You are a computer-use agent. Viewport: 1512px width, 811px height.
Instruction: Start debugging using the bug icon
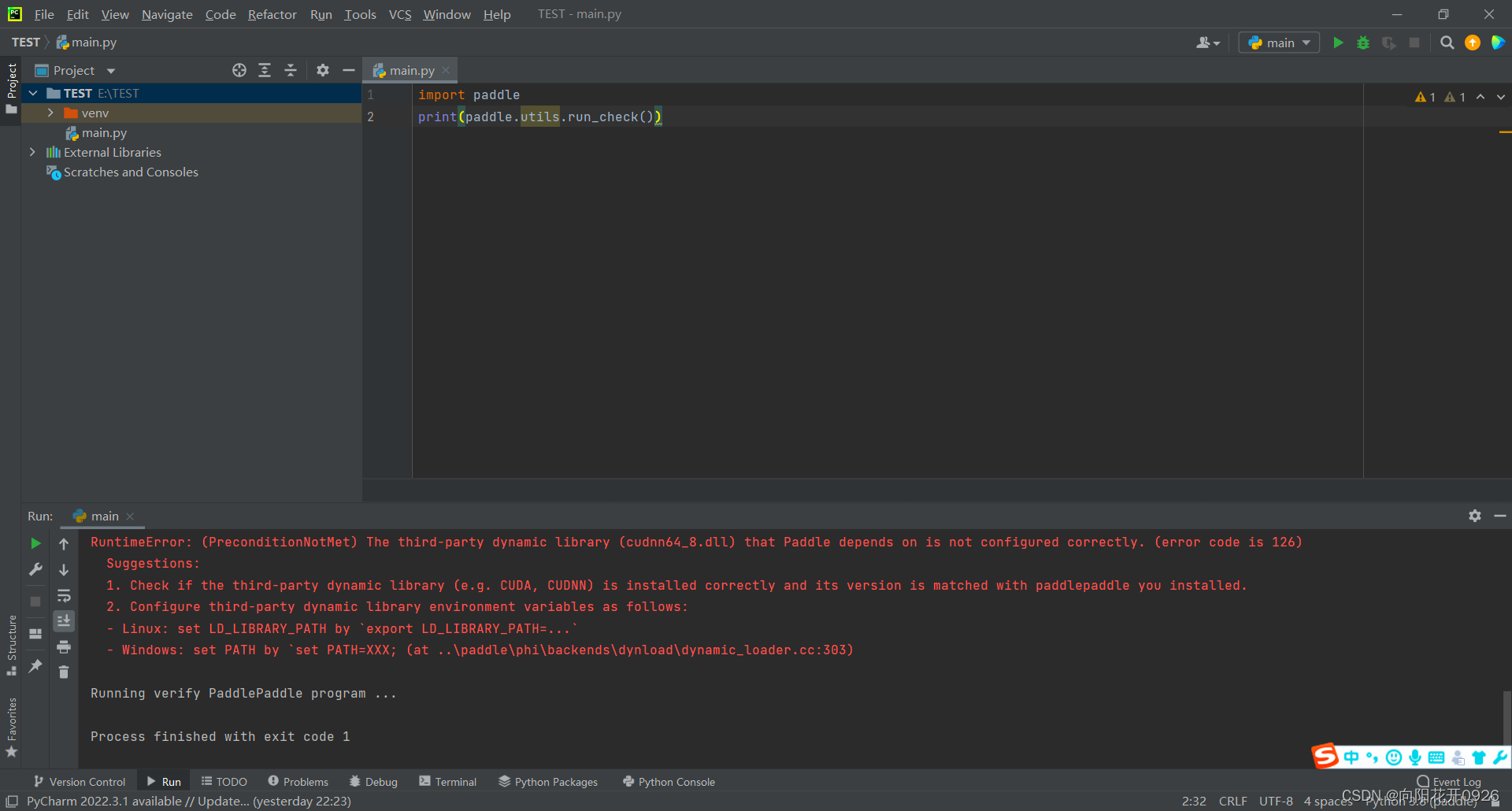[1363, 43]
